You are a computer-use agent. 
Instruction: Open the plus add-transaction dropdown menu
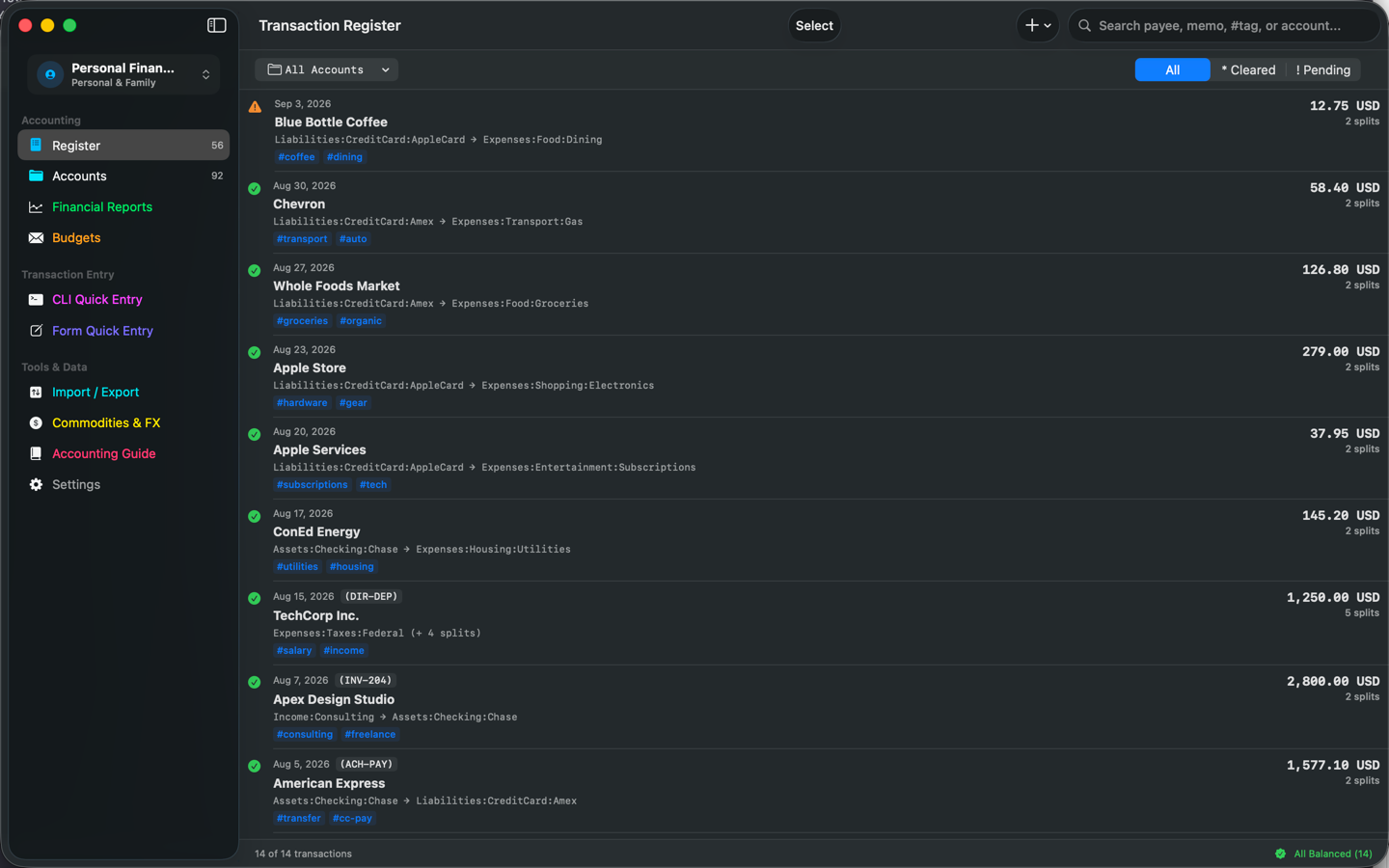coord(1038,26)
